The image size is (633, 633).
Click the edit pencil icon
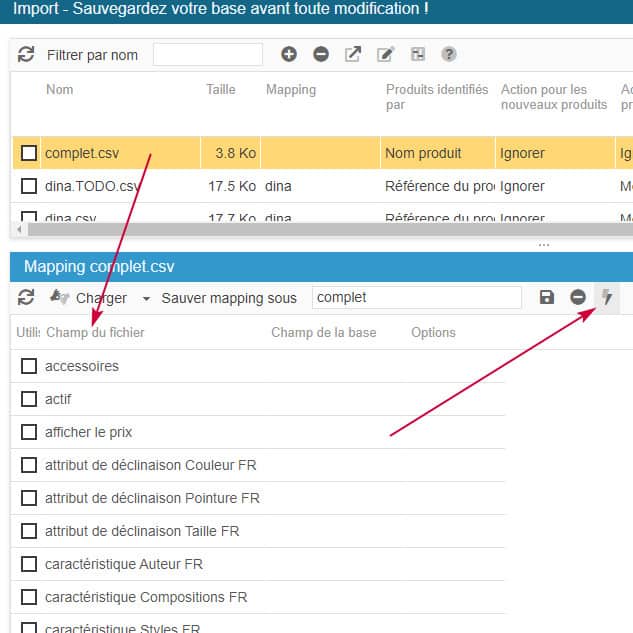click(x=385, y=55)
